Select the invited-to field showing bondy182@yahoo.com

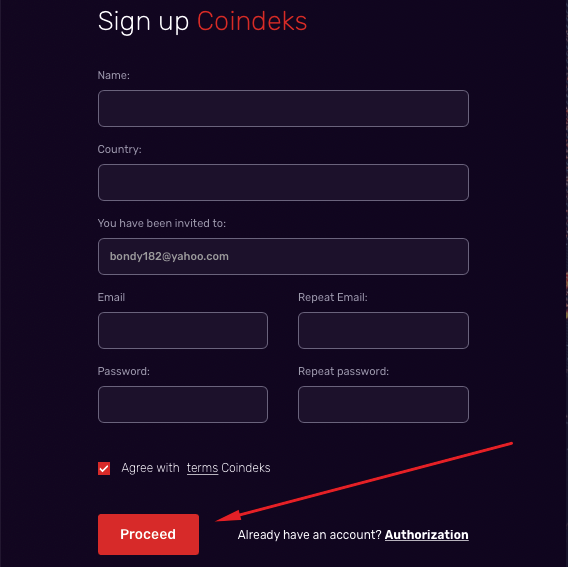pyautogui.click(x=283, y=256)
